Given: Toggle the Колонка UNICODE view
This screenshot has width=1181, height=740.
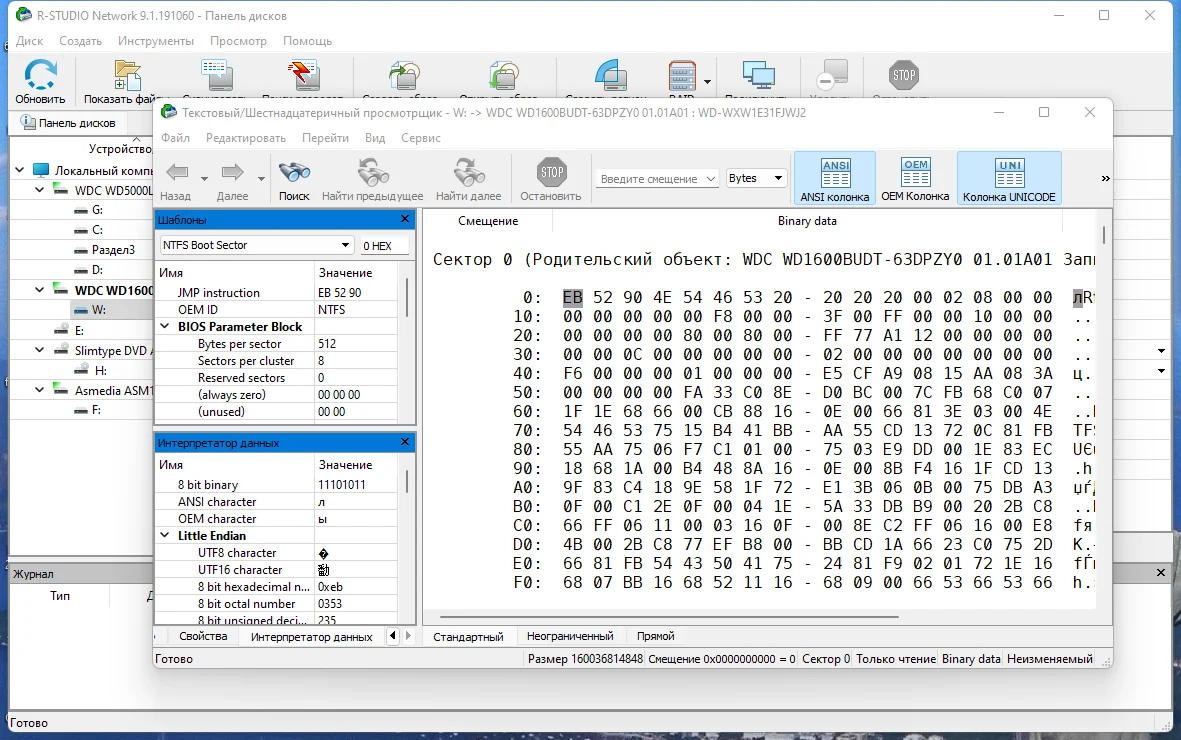Looking at the screenshot, I should tap(1009, 179).
